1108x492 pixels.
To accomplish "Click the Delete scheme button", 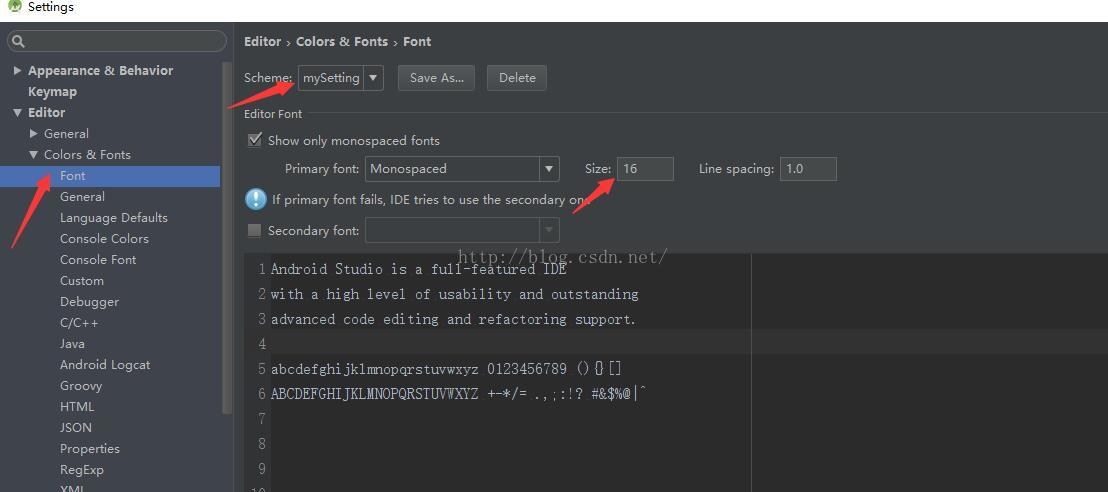I will (517, 78).
